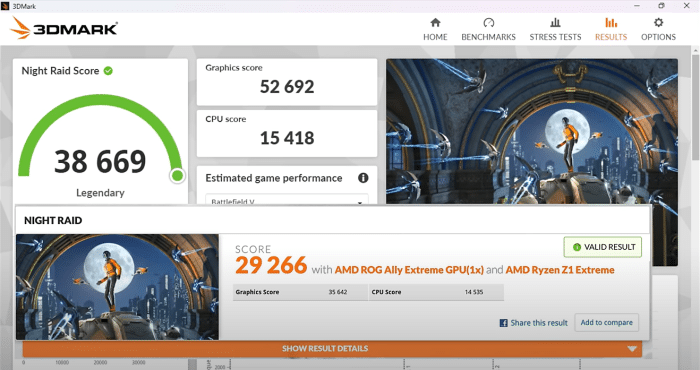Screen dimensions: 700x370
Task: Click the Valid Result badge
Action: click(x=603, y=247)
